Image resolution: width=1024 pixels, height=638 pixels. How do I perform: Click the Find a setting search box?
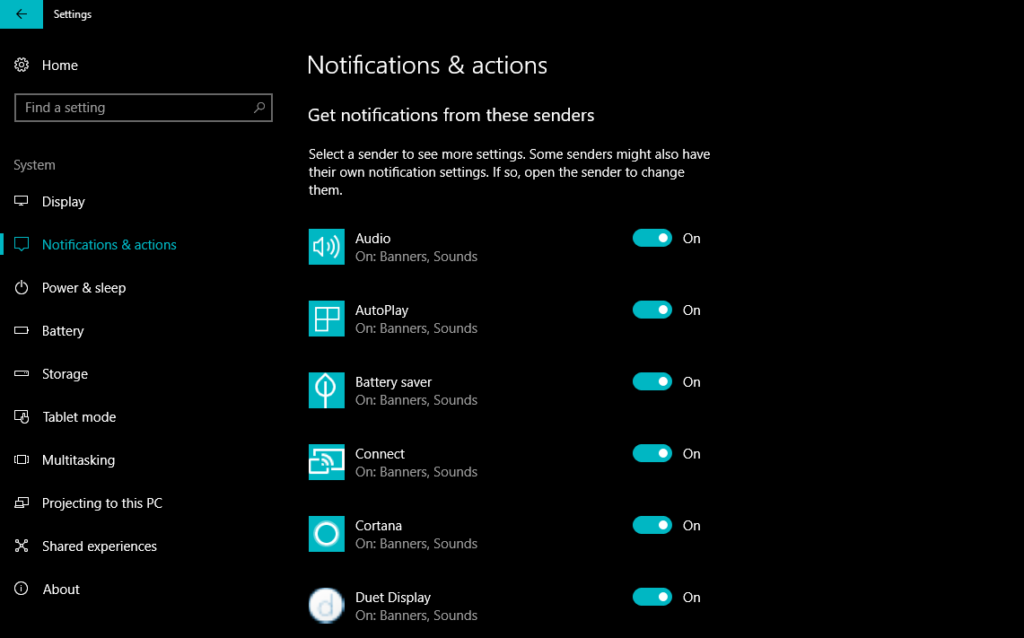(143, 107)
